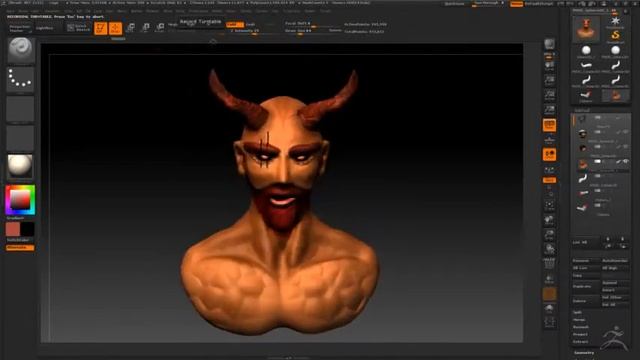This screenshot has width=640, height=360.
Task: Expand the Extract section
Action: [x=580, y=342]
